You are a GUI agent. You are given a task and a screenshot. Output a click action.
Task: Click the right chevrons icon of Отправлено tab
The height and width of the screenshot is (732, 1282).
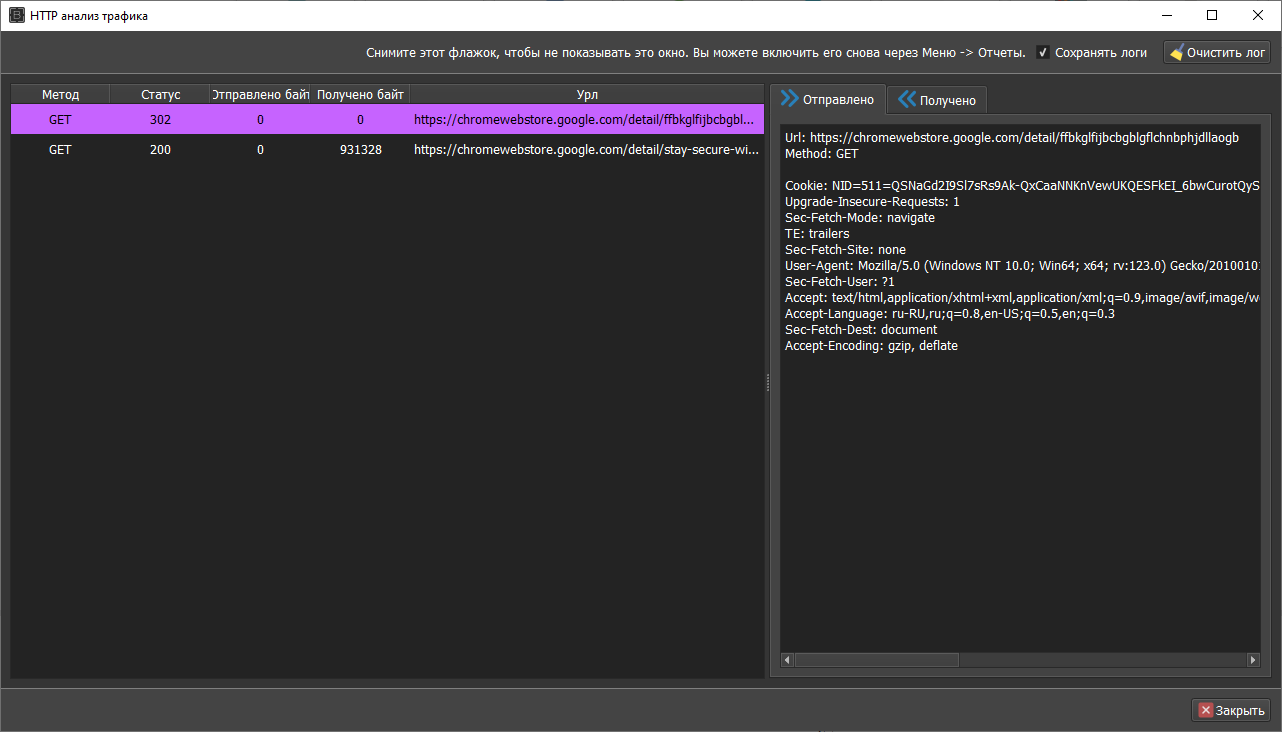pyautogui.click(x=790, y=99)
